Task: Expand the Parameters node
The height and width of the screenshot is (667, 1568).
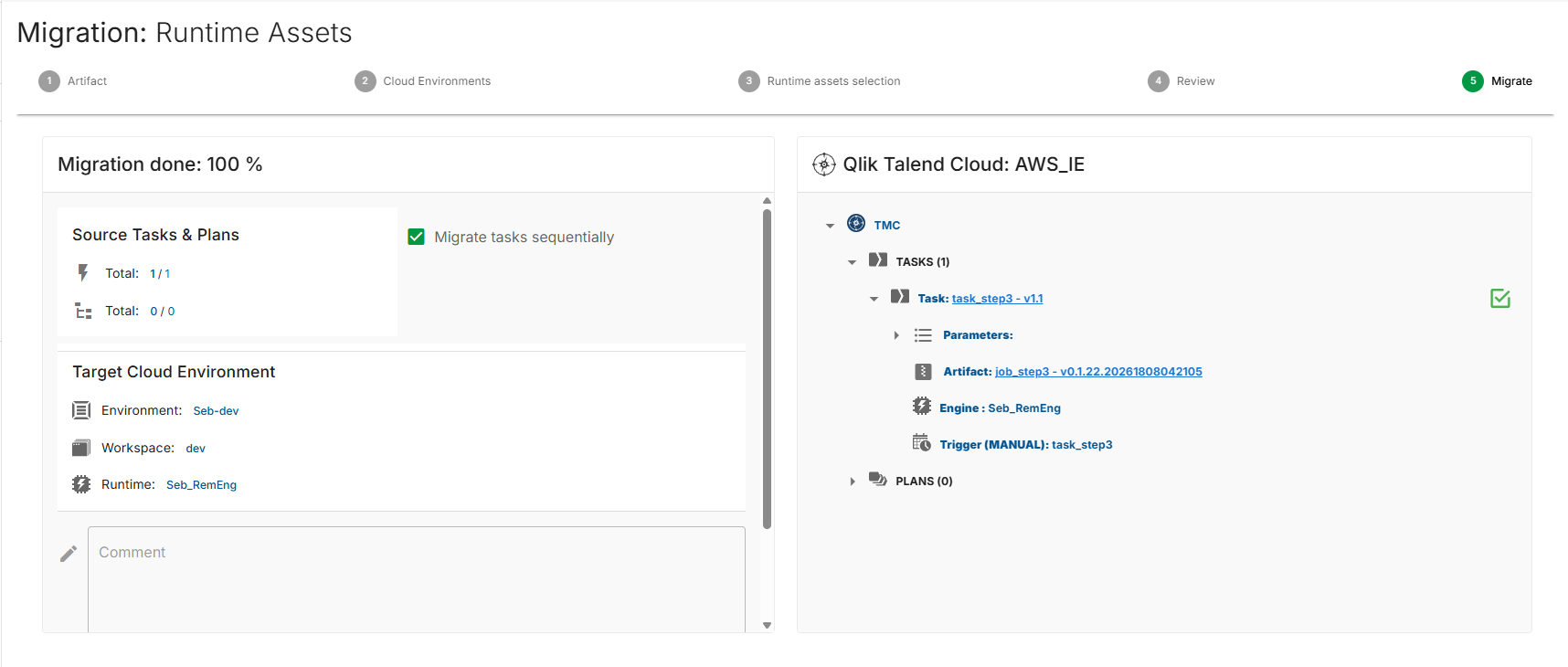Action: [x=896, y=335]
